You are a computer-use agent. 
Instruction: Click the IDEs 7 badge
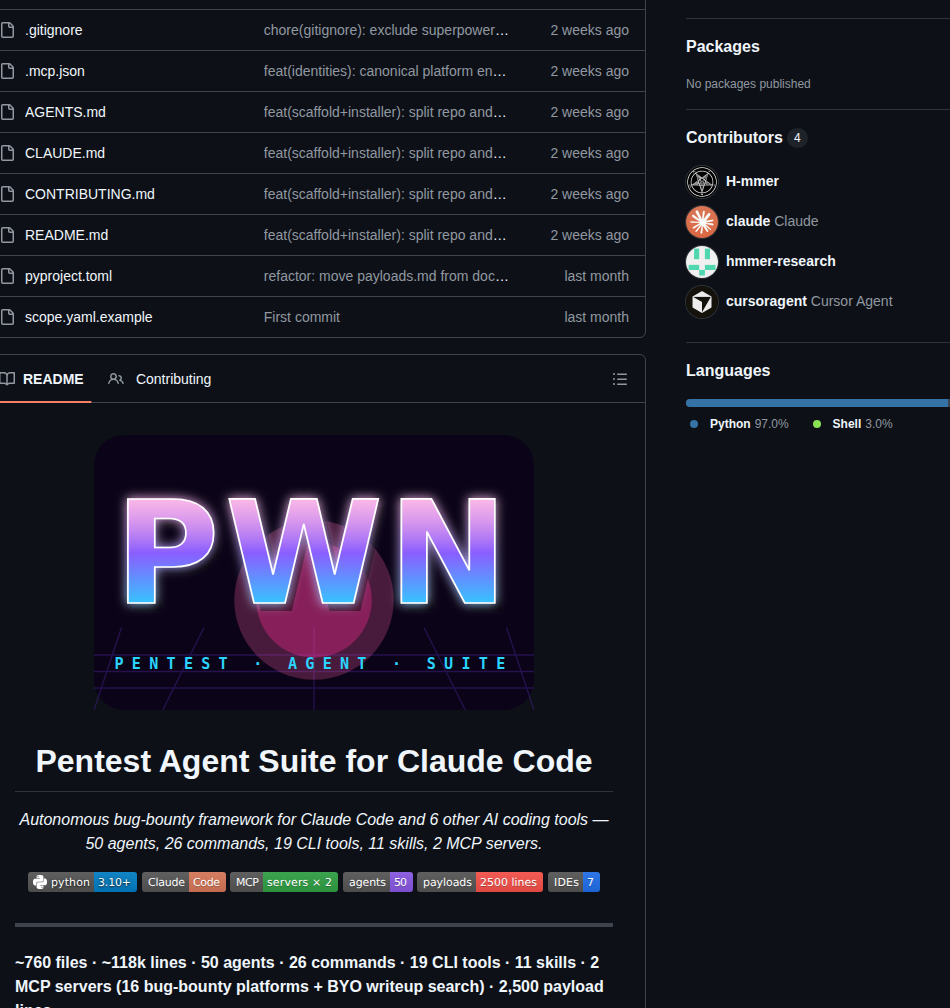click(574, 882)
